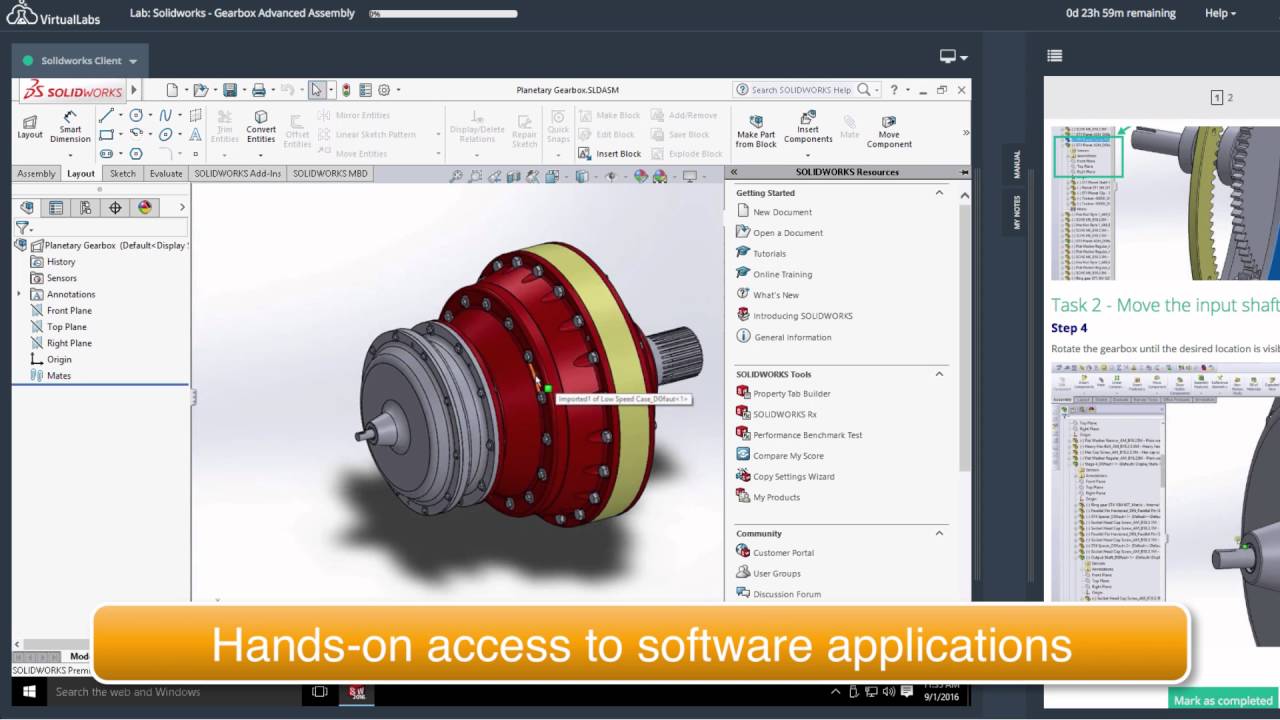Expand the Annotations tree node
Viewport: 1280px width, 720px height.
tap(19, 294)
